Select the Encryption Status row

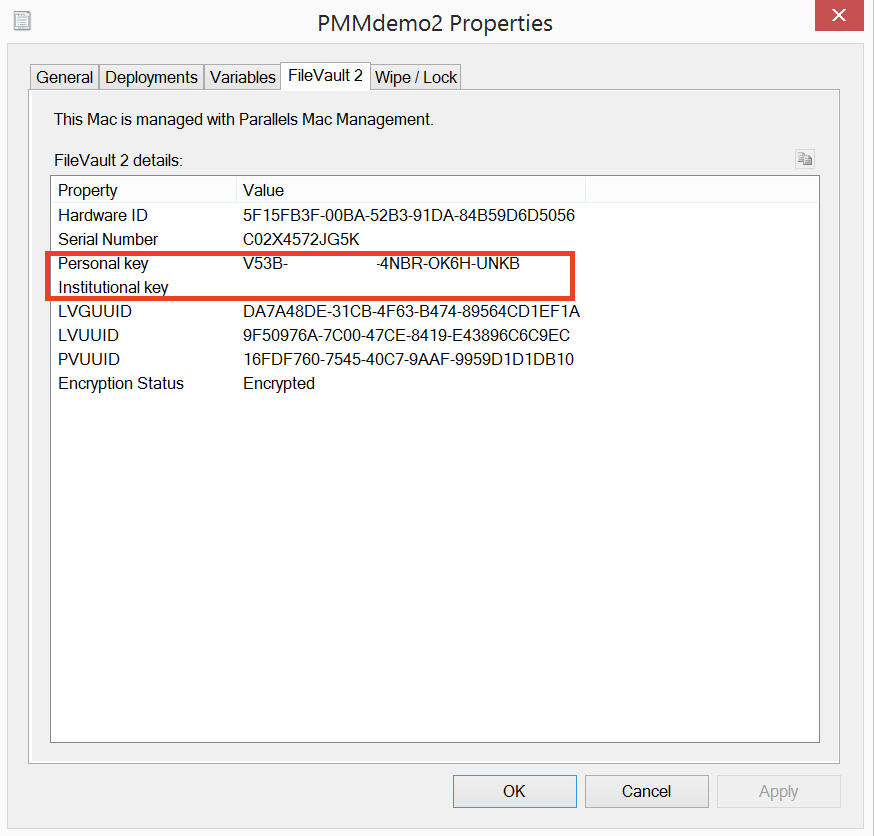[435, 383]
